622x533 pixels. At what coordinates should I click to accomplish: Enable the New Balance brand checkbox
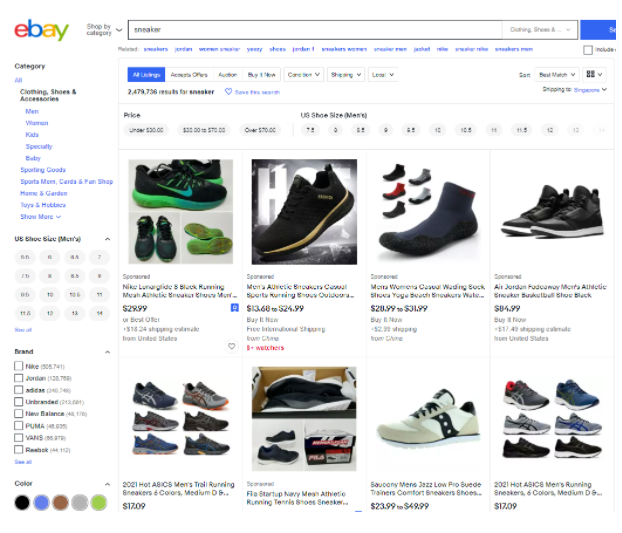[x=19, y=413]
